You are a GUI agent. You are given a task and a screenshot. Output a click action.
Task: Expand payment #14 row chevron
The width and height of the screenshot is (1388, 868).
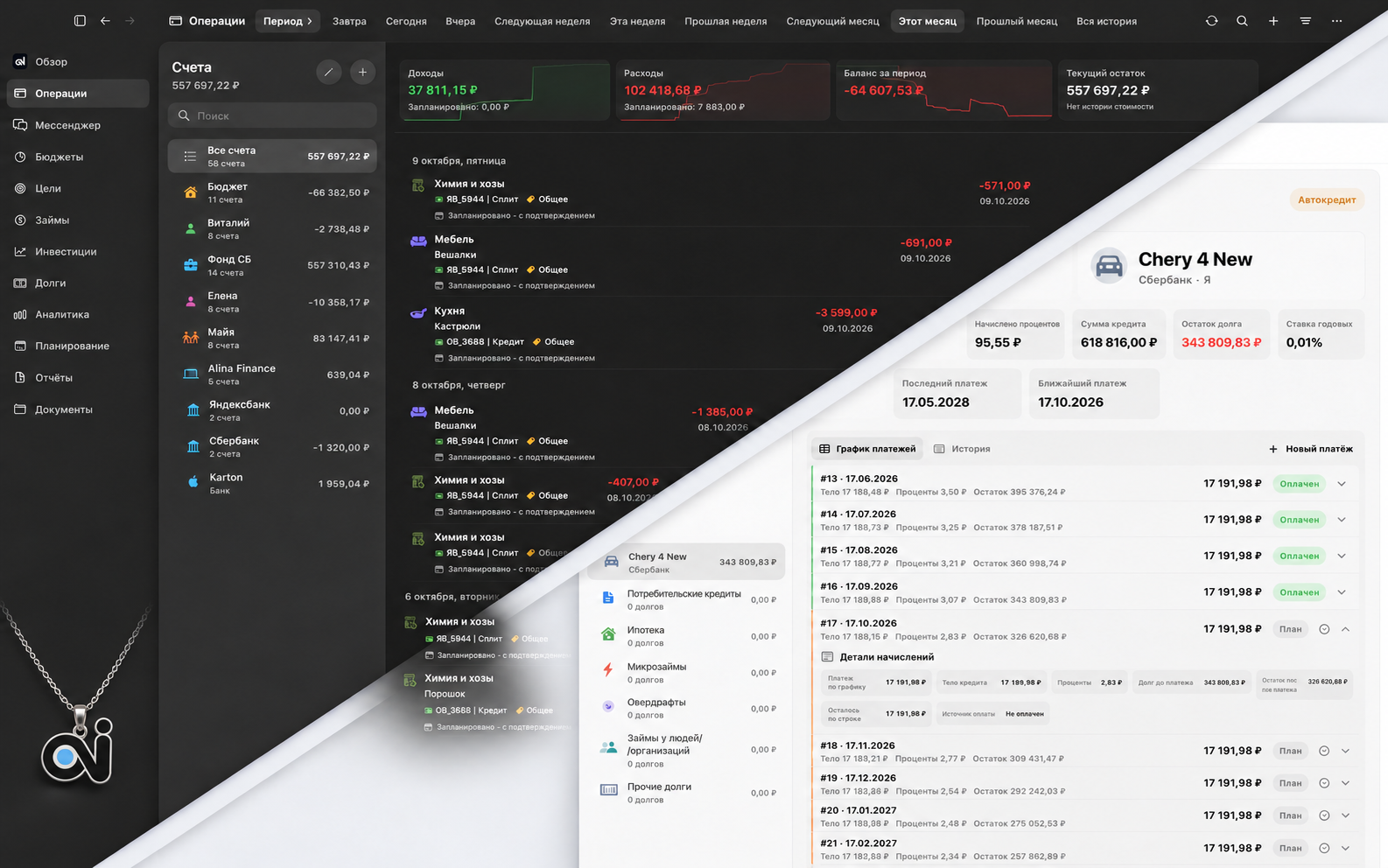point(1342,520)
